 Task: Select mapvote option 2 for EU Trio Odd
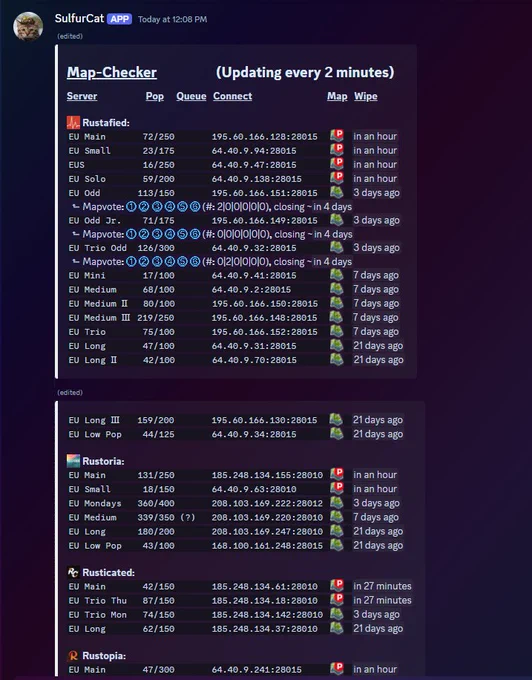point(144,262)
